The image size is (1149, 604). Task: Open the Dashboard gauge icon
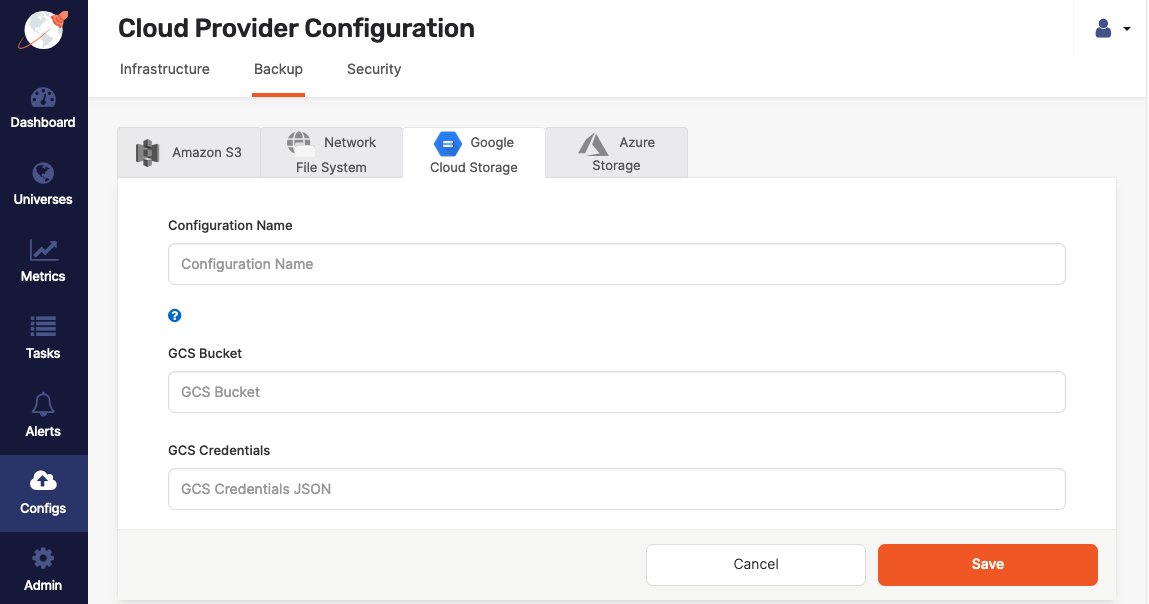click(43, 98)
